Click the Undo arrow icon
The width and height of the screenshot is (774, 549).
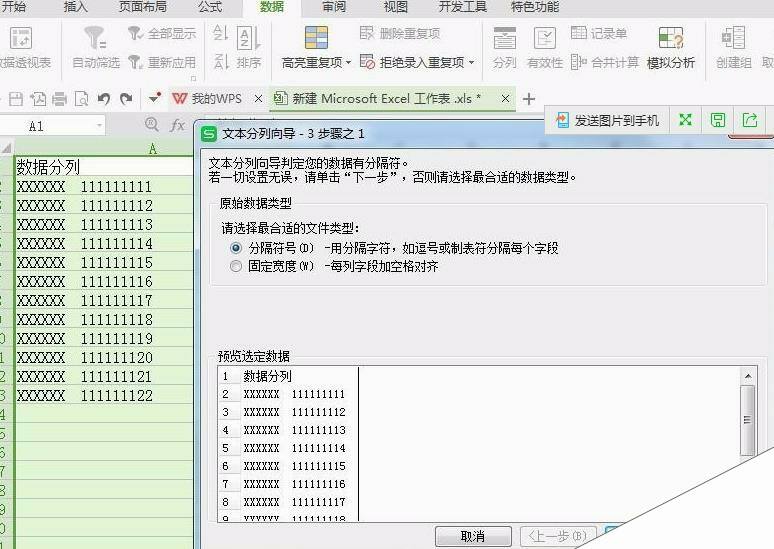coord(103,99)
